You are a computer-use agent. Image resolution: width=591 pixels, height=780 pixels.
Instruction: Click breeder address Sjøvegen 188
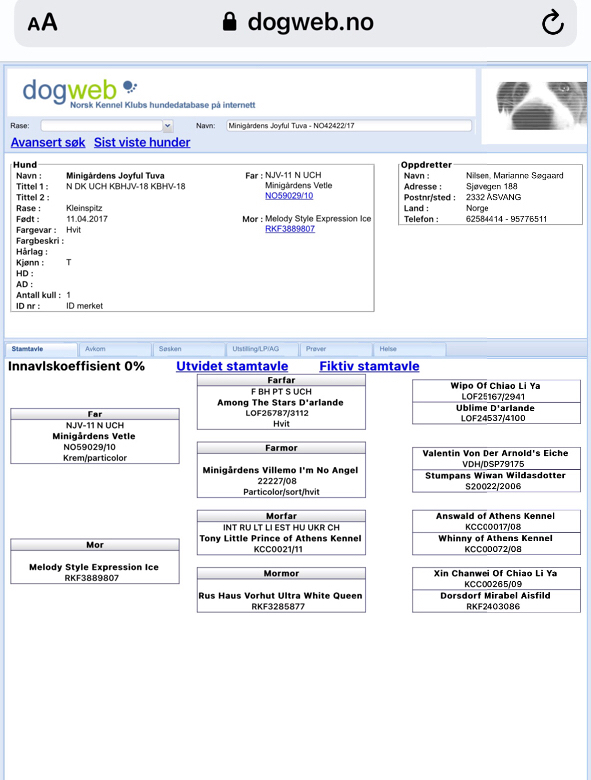[x=492, y=187]
